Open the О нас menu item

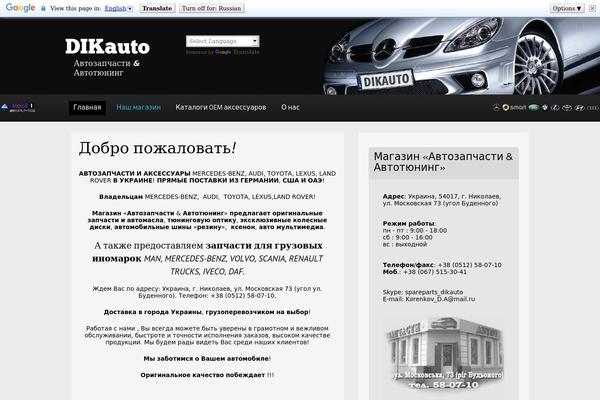coord(290,108)
